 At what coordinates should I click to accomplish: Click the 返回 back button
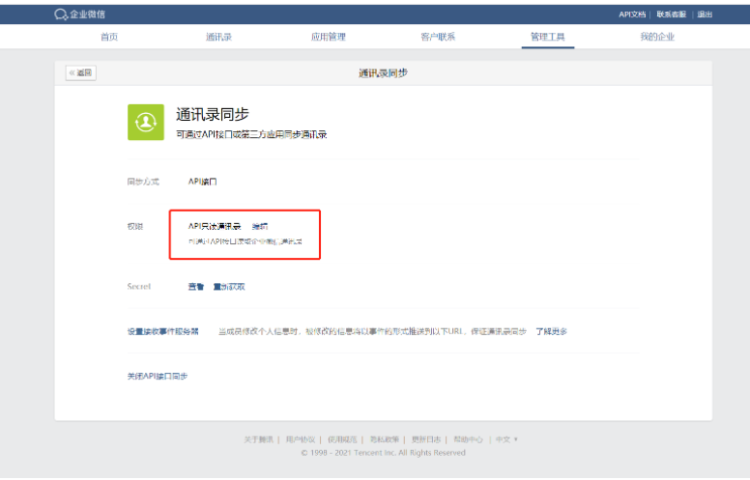pos(80,73)
